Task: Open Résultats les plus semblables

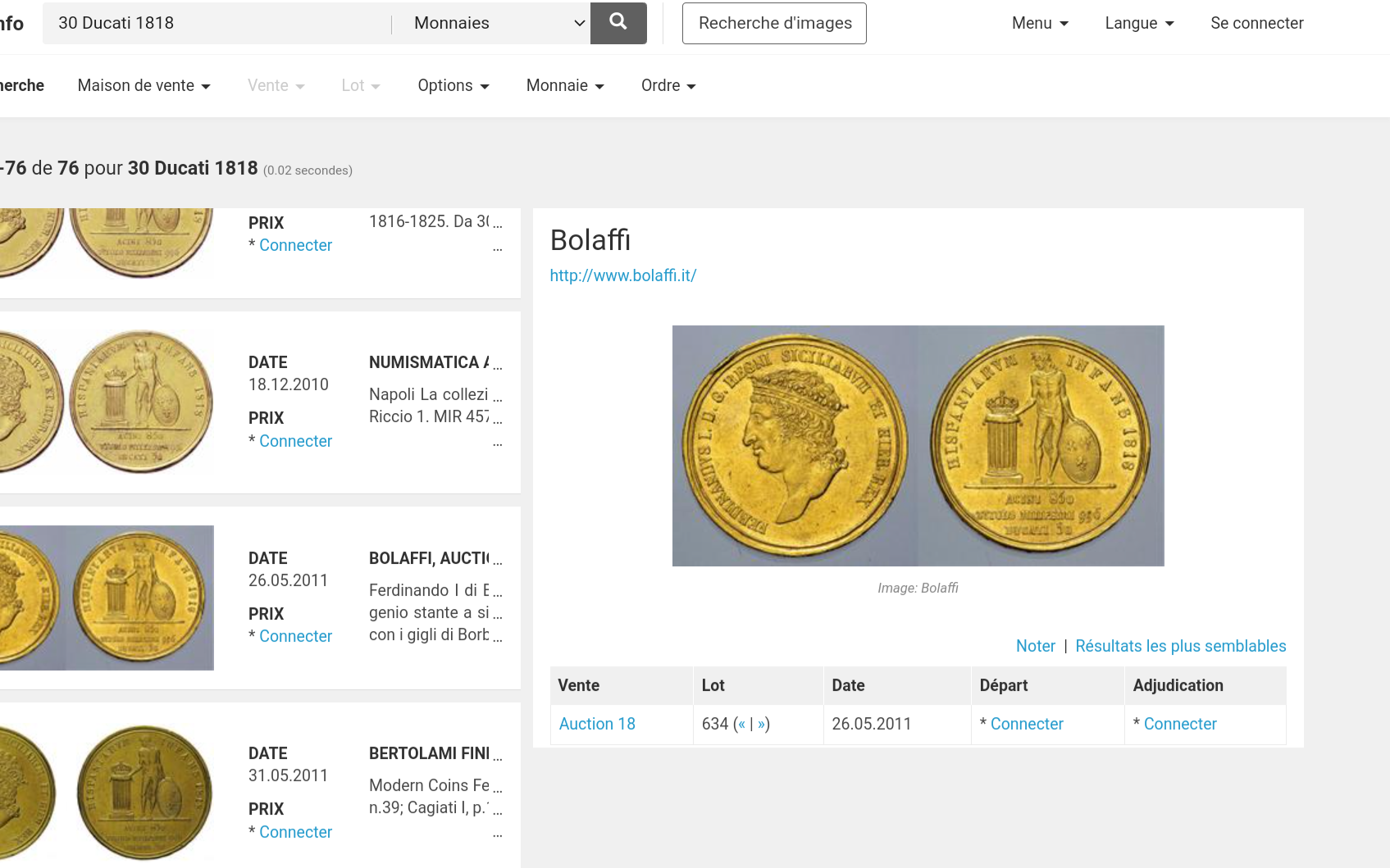Action: click(1180, 646)
